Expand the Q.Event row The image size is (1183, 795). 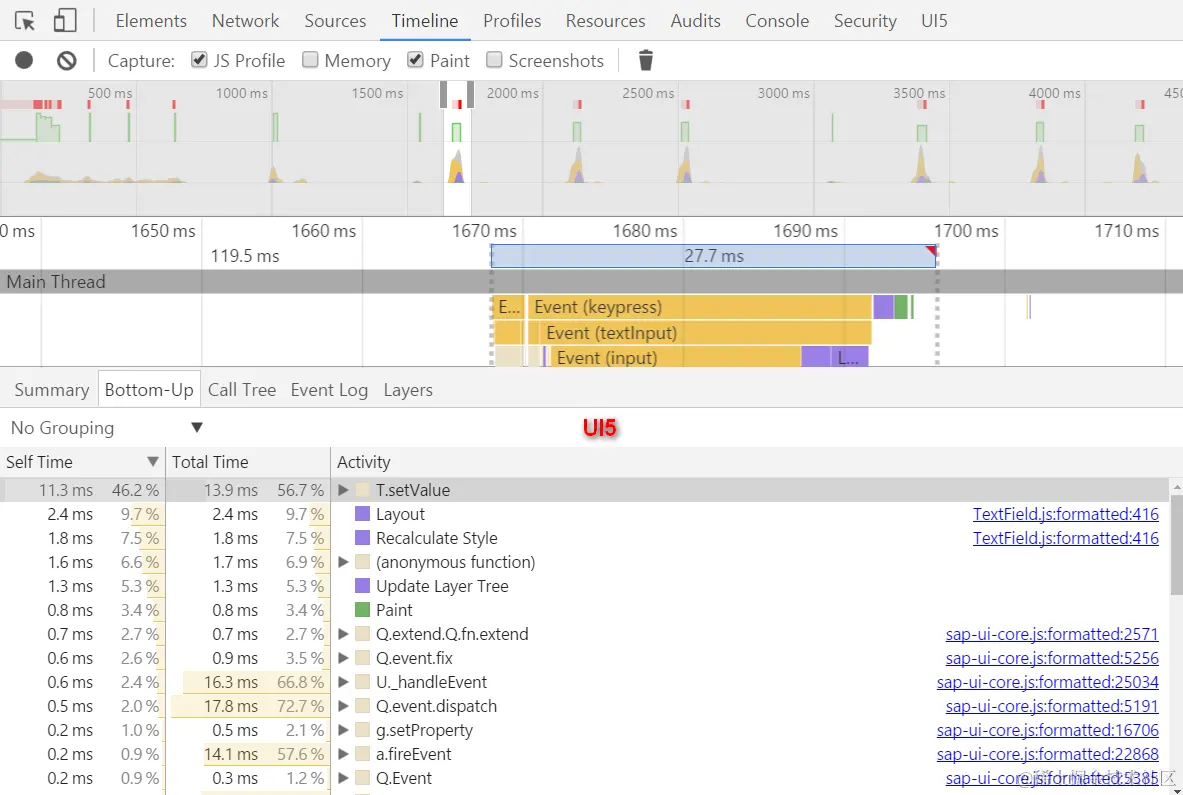click(343, 778)
